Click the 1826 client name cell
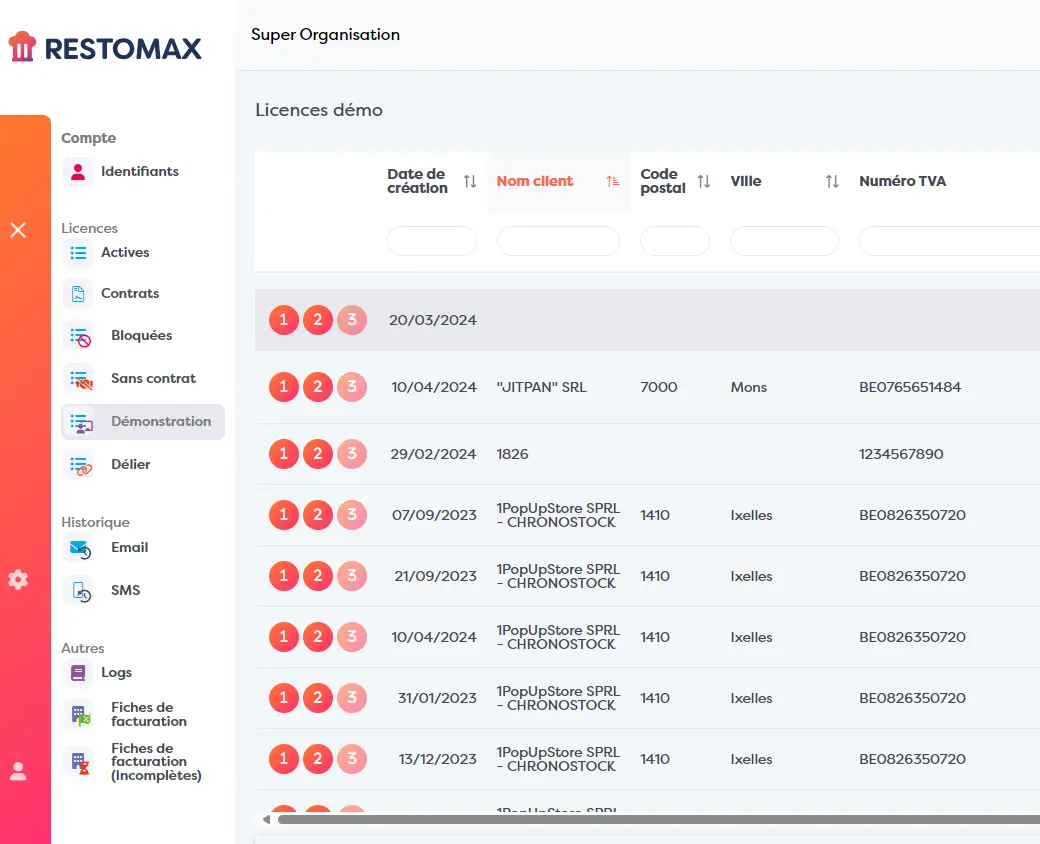 [513, 454]
